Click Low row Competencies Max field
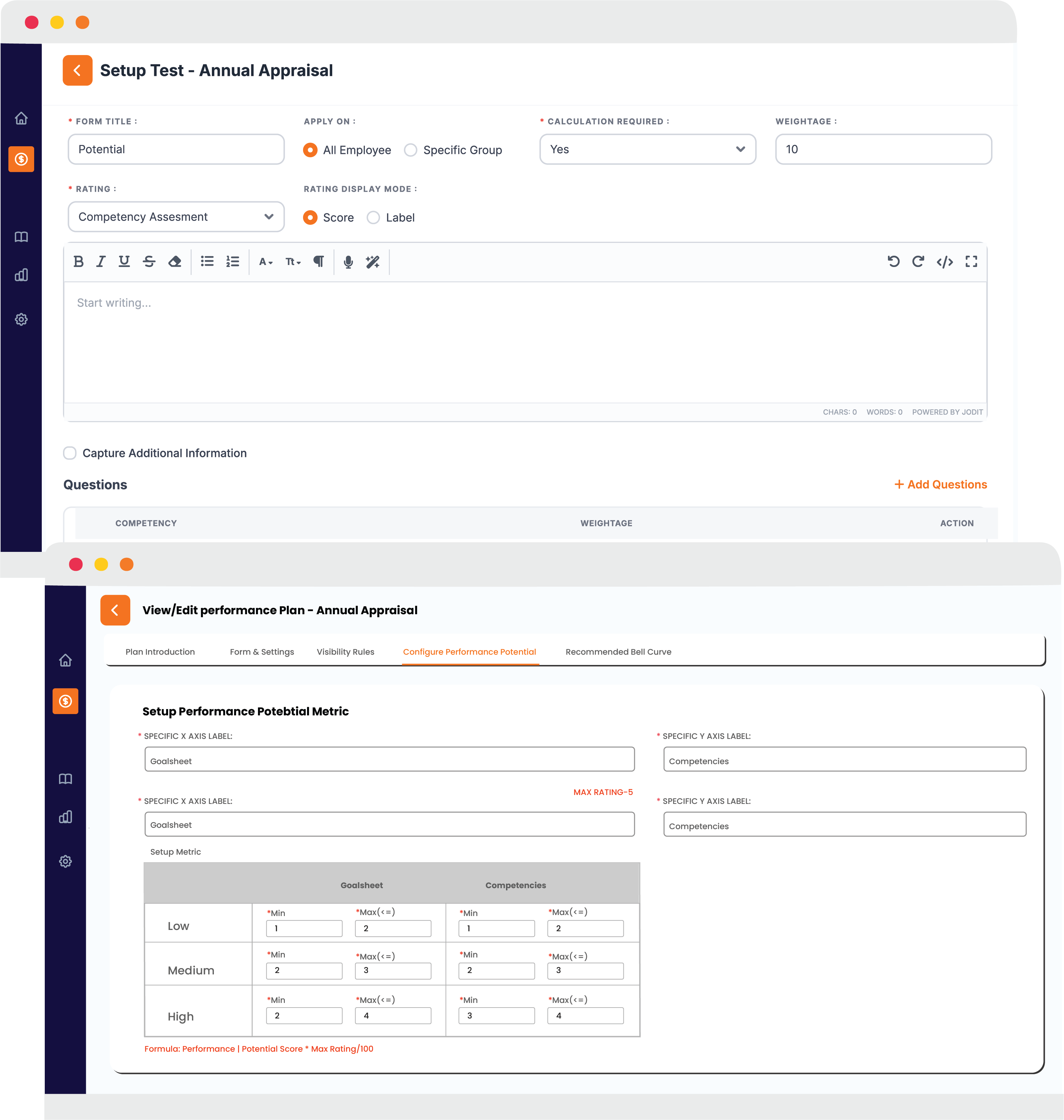 click(585, 928)
